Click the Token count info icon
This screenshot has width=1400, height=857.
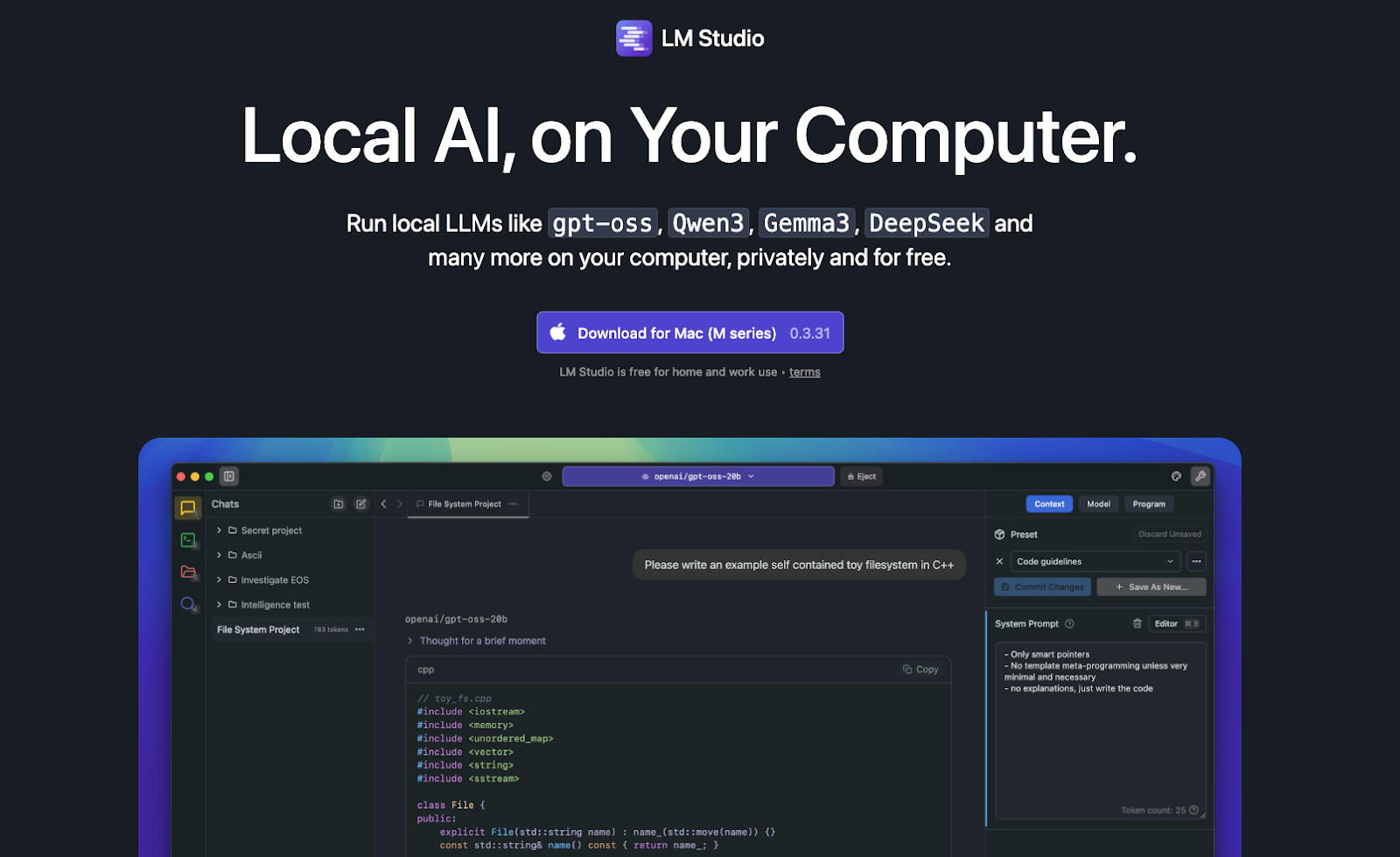click(1193, 810)
